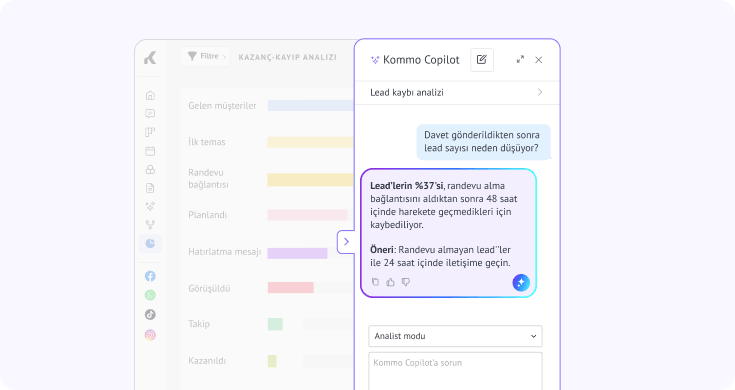The width and height of the screenshot is (735, 390).
Task: Click the Gelen müşteriler bar
Action: (310, 105)
